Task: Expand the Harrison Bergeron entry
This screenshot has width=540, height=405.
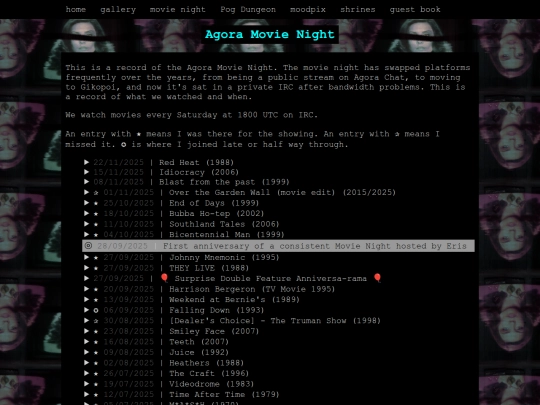Action: tap(87, 289)
